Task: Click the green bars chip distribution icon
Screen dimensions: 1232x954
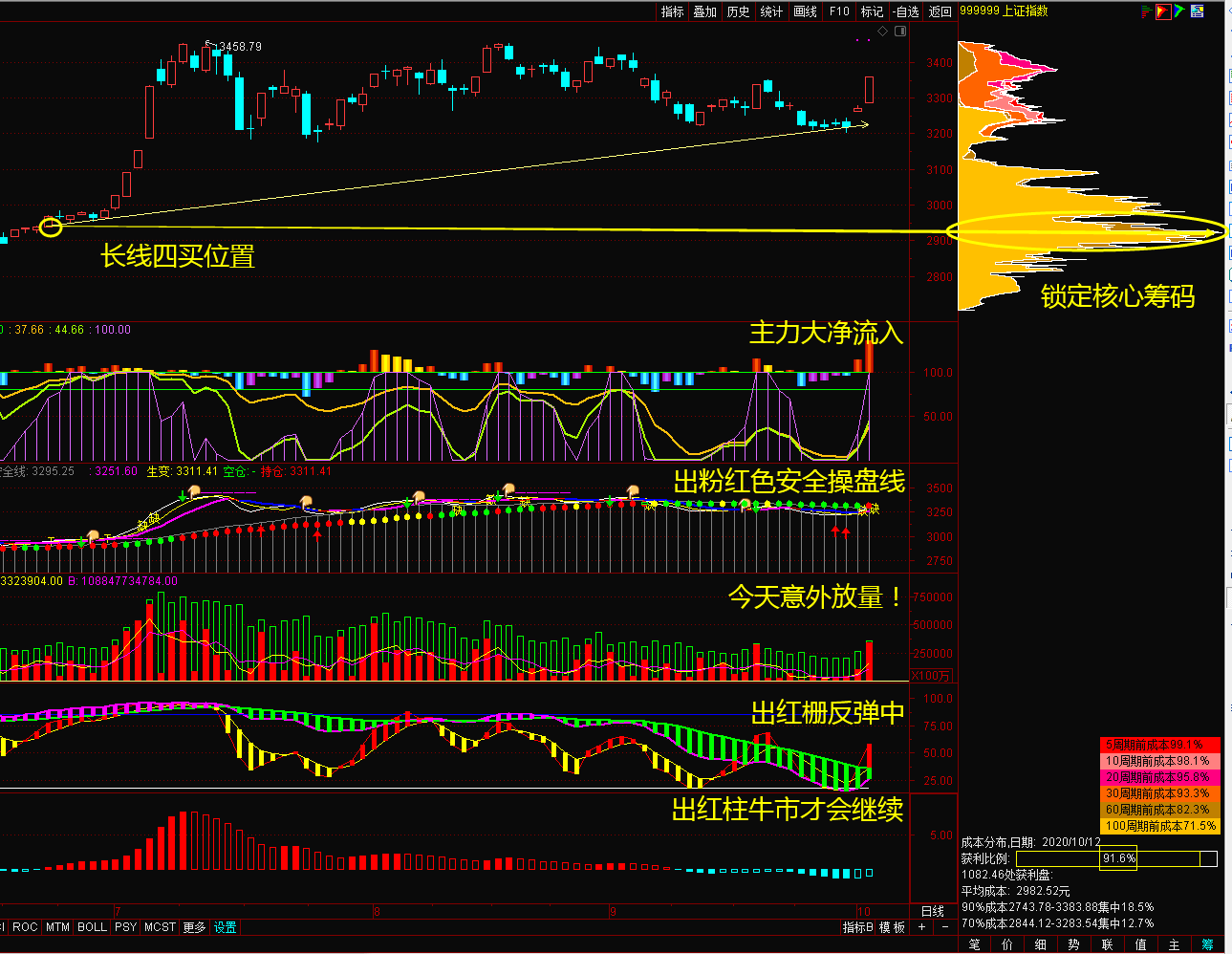Action: [1146, 11]
